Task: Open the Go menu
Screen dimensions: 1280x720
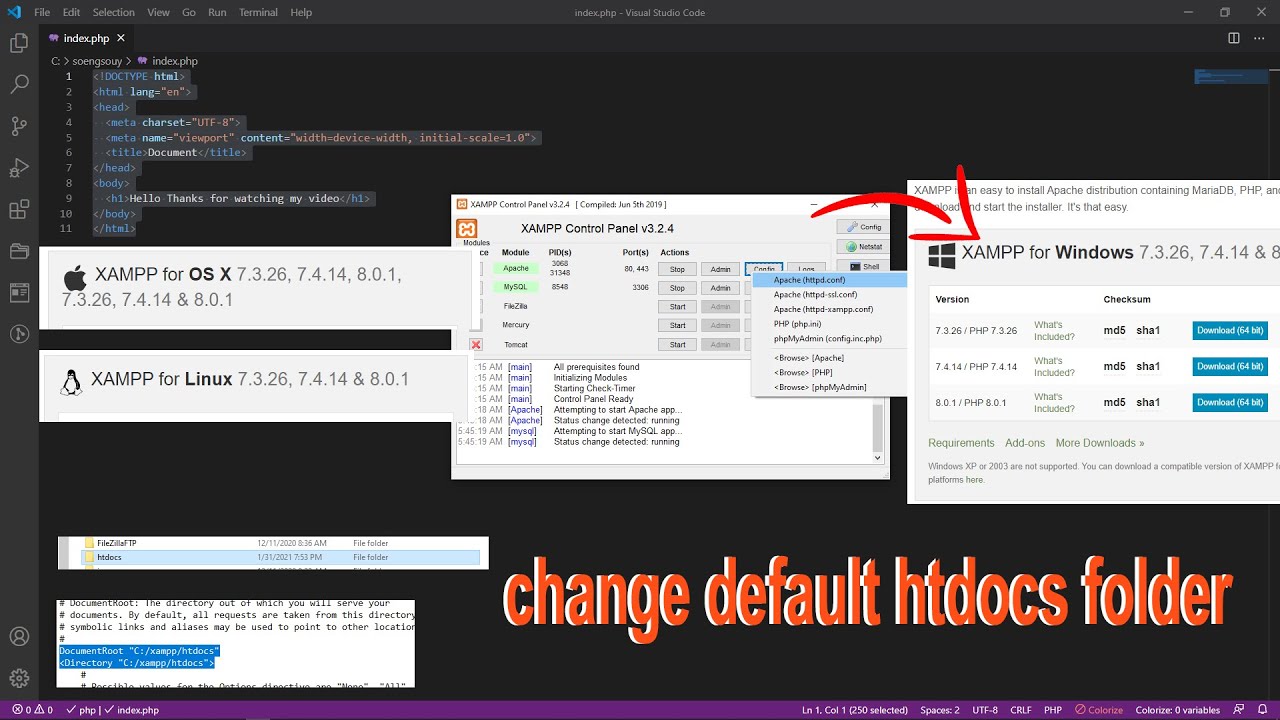Action: tap(189, 12)
